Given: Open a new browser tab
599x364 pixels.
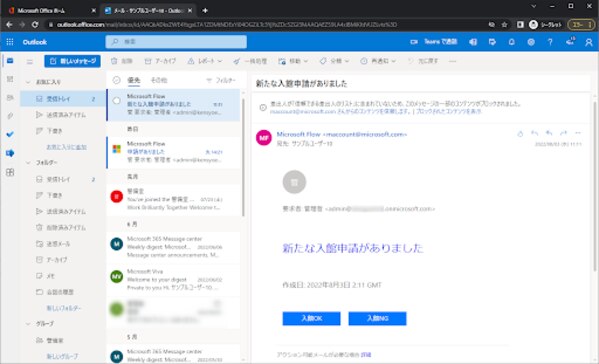Looking at the screenshot, I should click(205, 10).
